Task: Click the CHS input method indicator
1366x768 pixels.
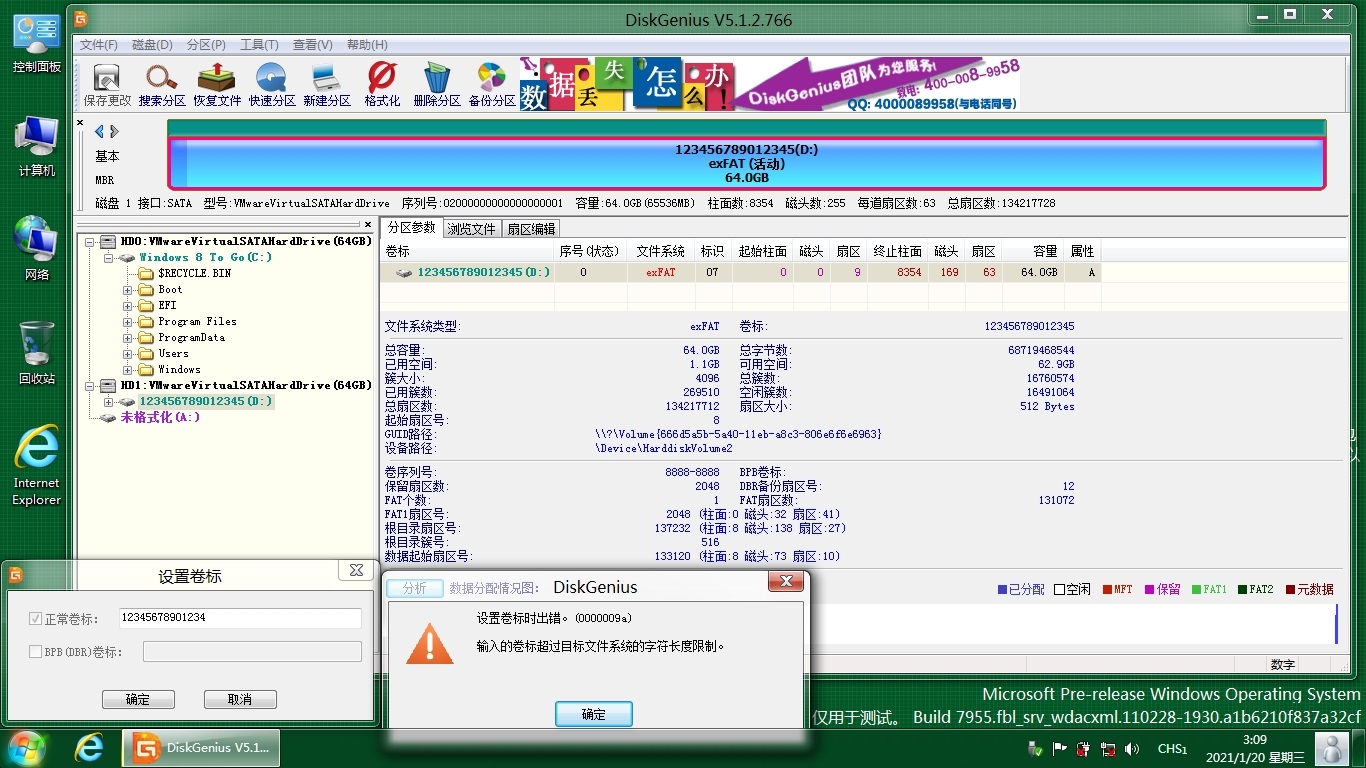Action: coord(1172,749)
